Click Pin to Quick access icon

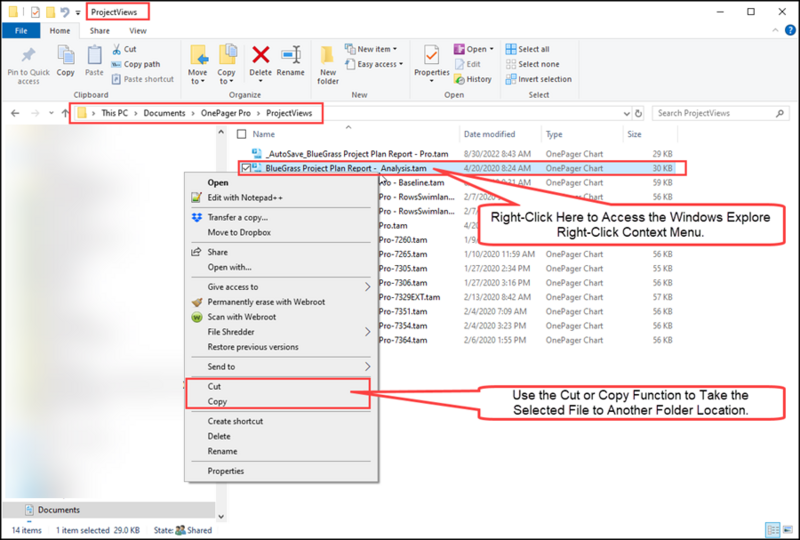28,55
